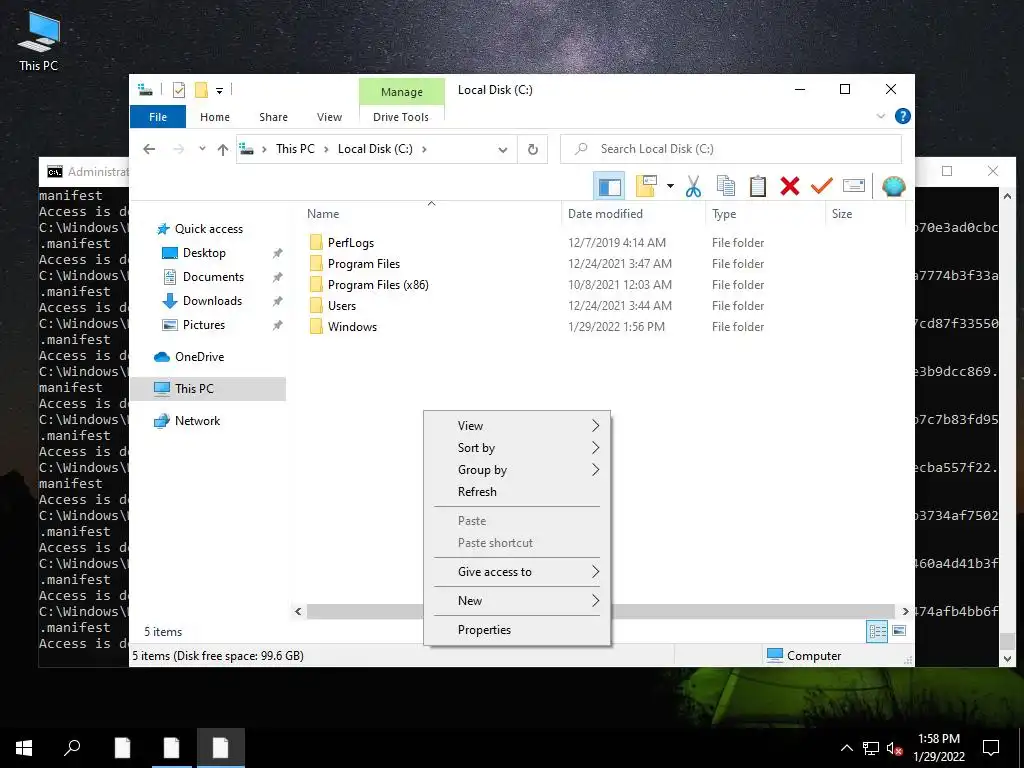Open Give access to submenu
This screenshot has height=768, width=1024.
(517, 571)
